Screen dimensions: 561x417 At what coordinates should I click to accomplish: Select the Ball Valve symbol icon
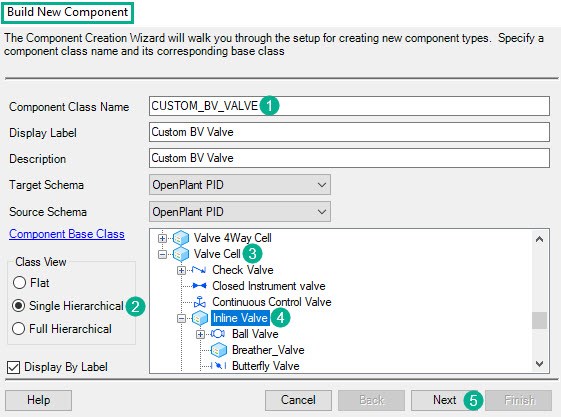(218, 334)
